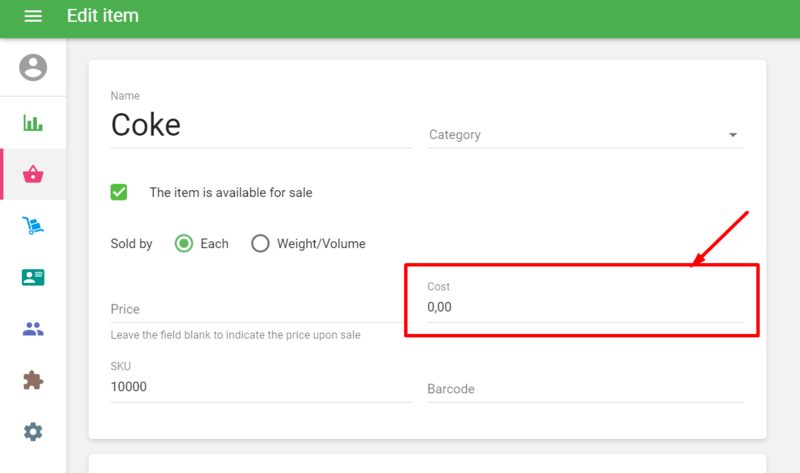The image size is (800, 473).
Task: Open the Customers people icon
Action: pyautogui.click(x=33, y=329)
